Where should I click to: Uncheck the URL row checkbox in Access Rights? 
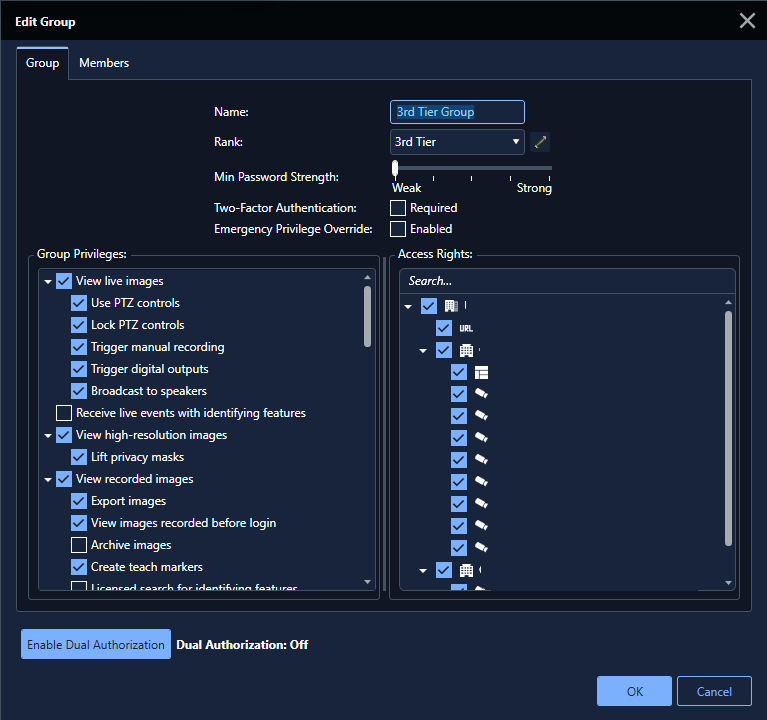444,328
